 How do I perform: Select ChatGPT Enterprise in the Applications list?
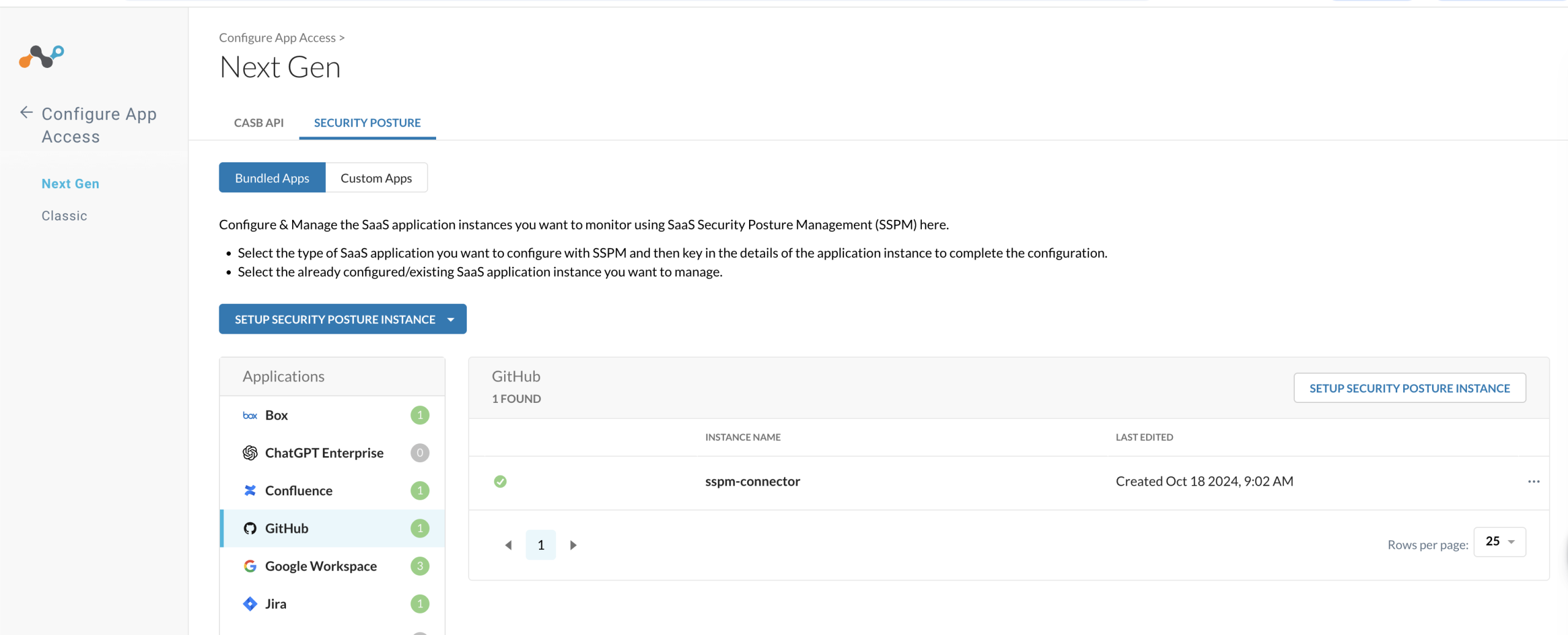pos(333,453)
